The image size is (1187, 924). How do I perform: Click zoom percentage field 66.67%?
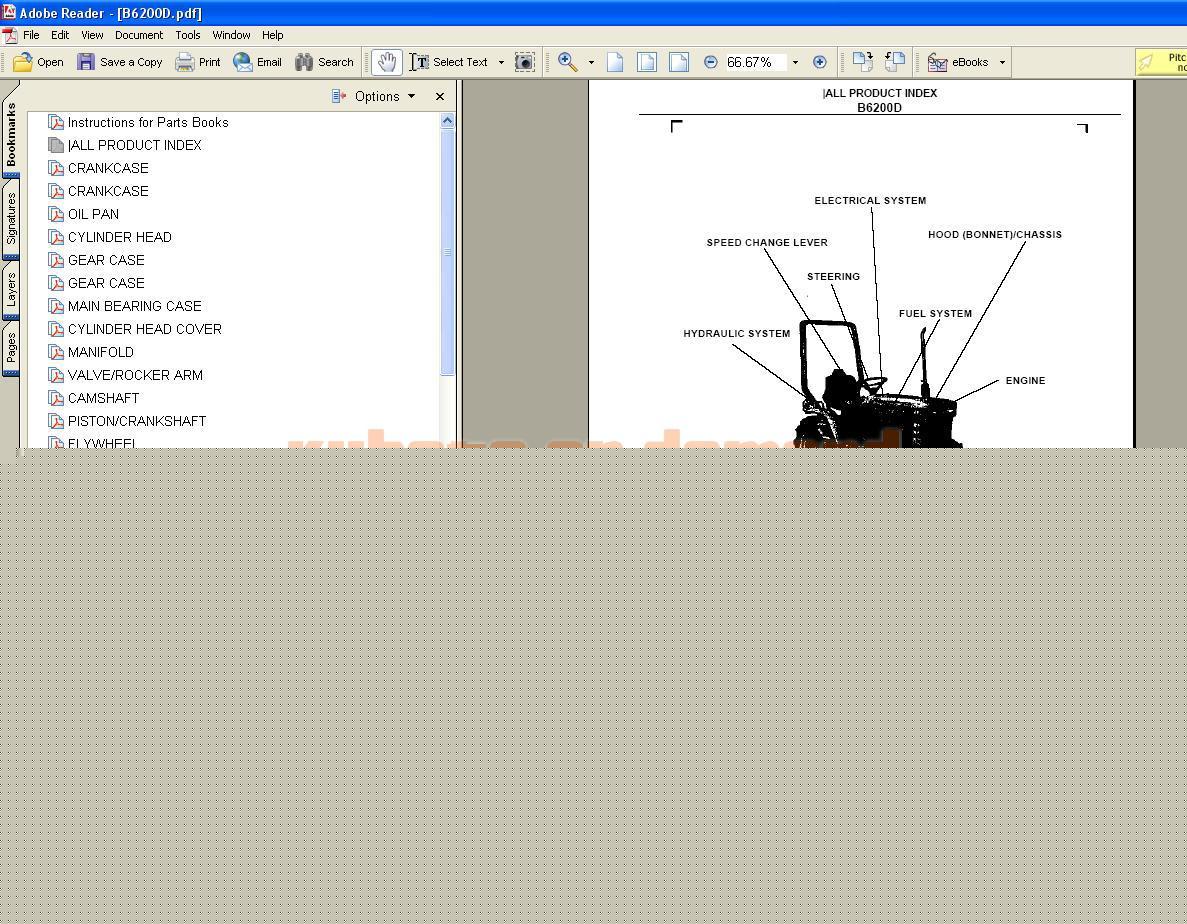click(755, 62)
